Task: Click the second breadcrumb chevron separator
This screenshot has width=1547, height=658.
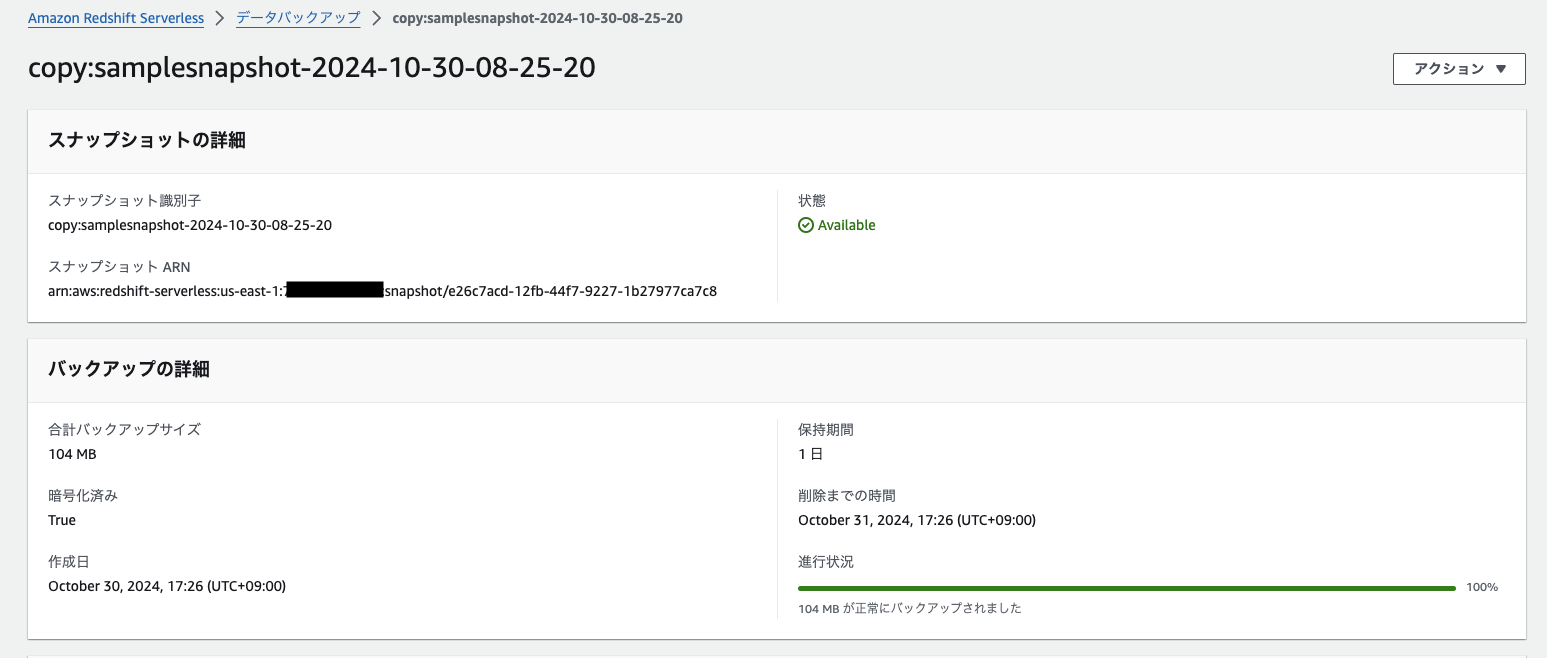Action: point(376,18)
